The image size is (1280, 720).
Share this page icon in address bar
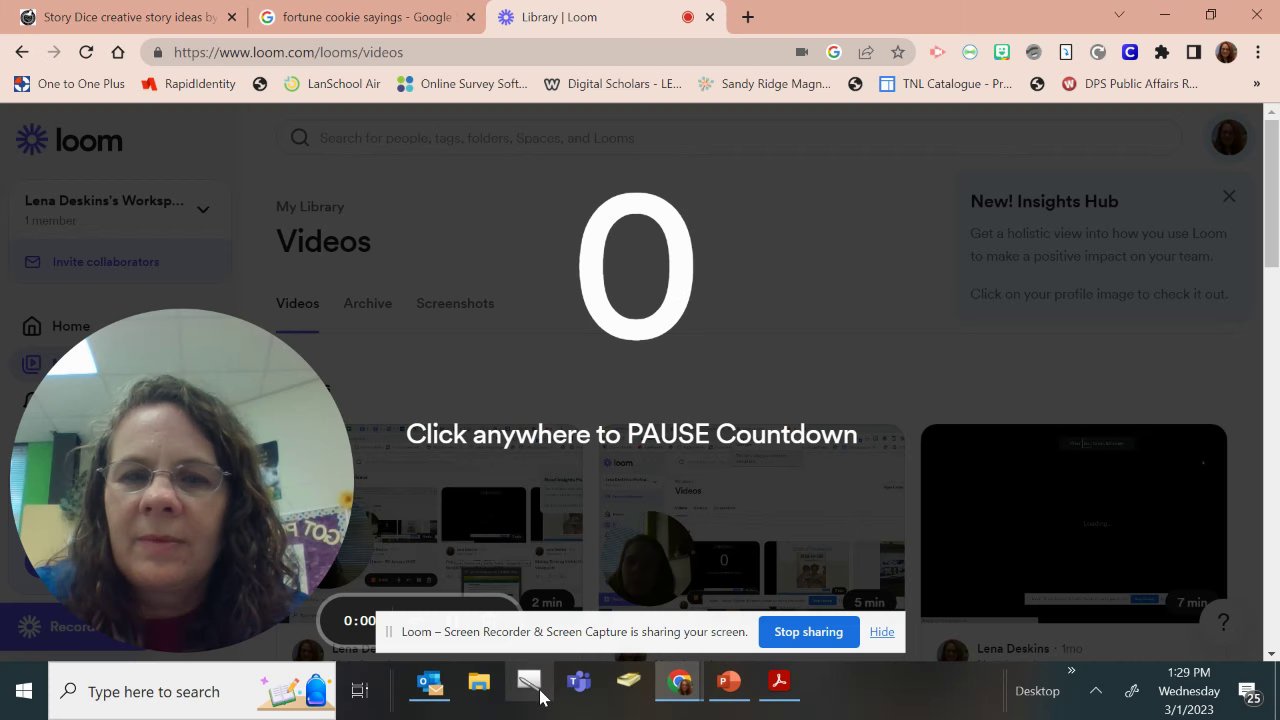tap(866, 52)
